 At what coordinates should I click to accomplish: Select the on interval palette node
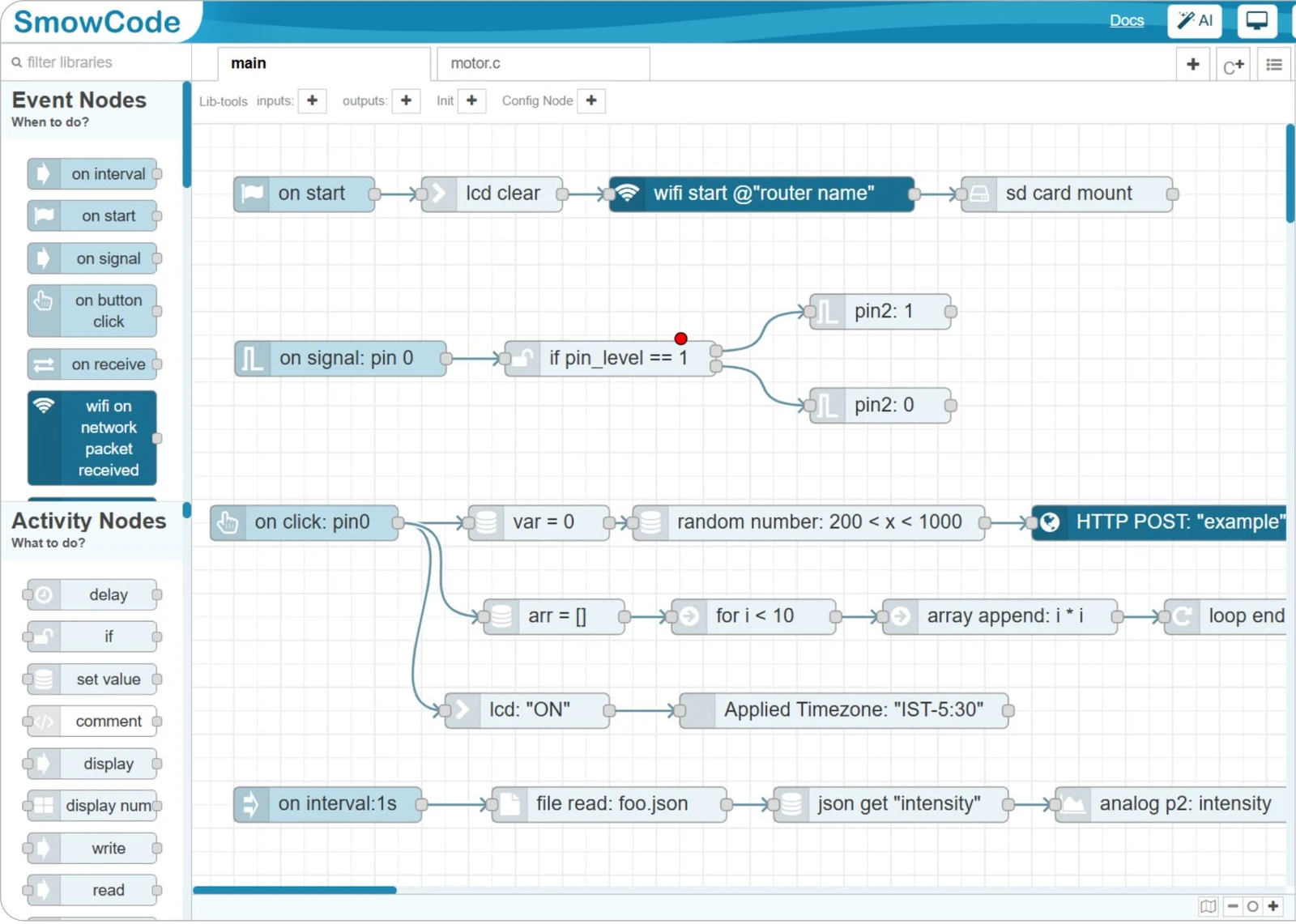coord(92,174)
